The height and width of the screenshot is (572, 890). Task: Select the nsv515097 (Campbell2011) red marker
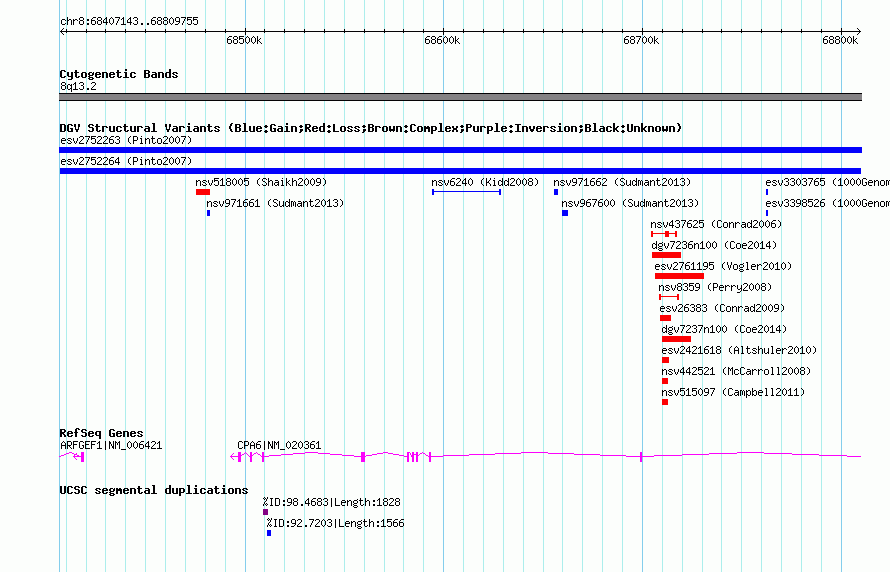coord(665,402)
